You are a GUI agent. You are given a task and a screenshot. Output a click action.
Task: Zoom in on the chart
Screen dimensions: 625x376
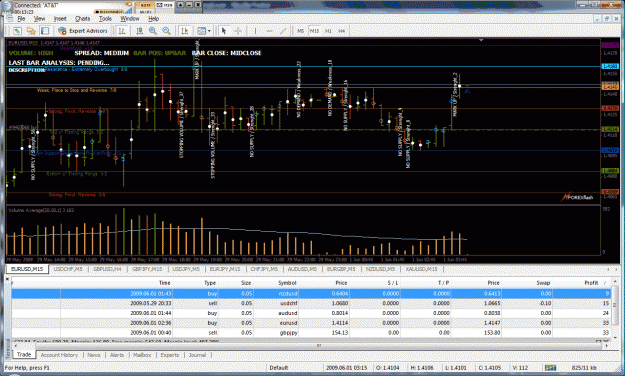coord(153,31)
